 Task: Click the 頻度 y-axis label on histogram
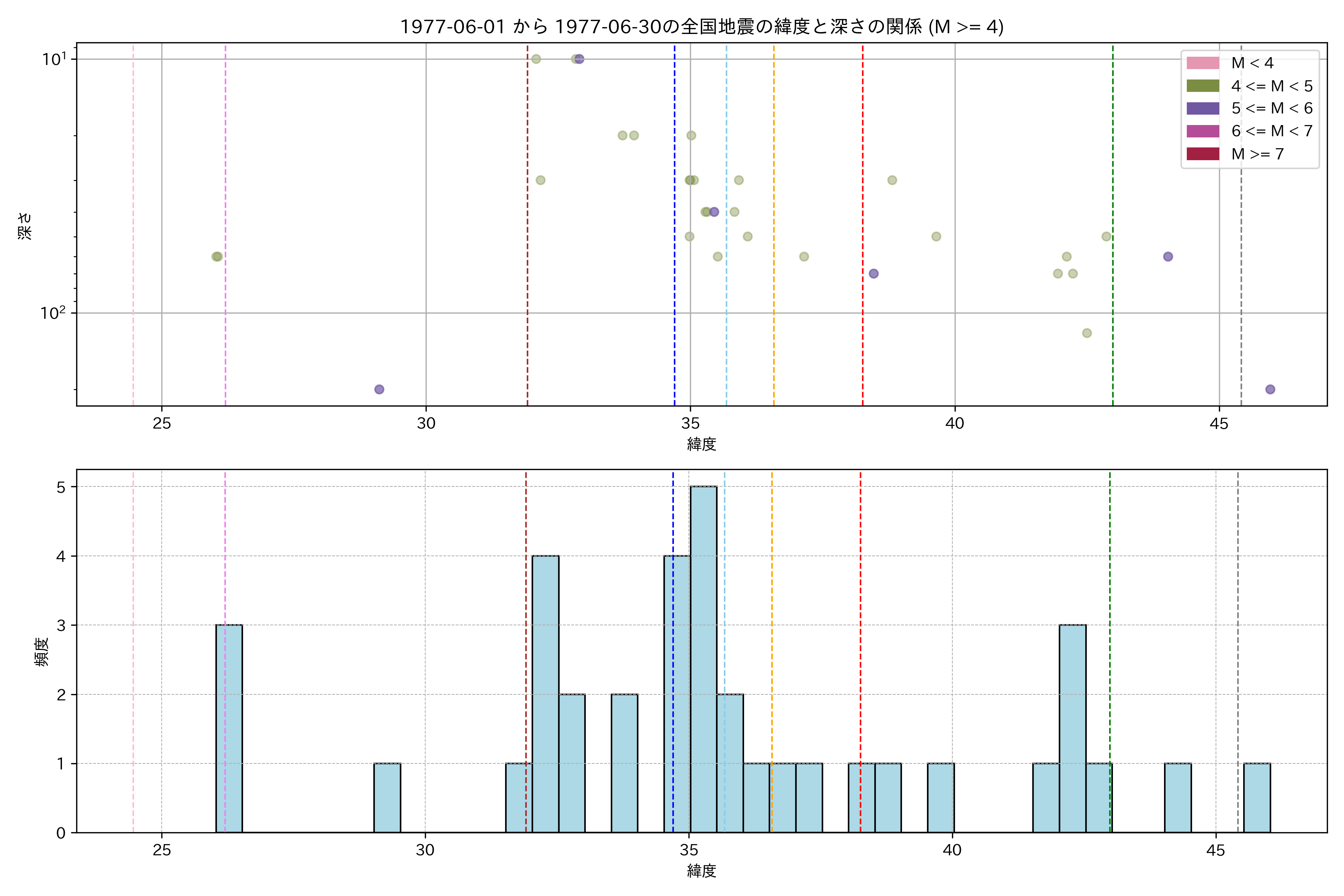point(42,651)
